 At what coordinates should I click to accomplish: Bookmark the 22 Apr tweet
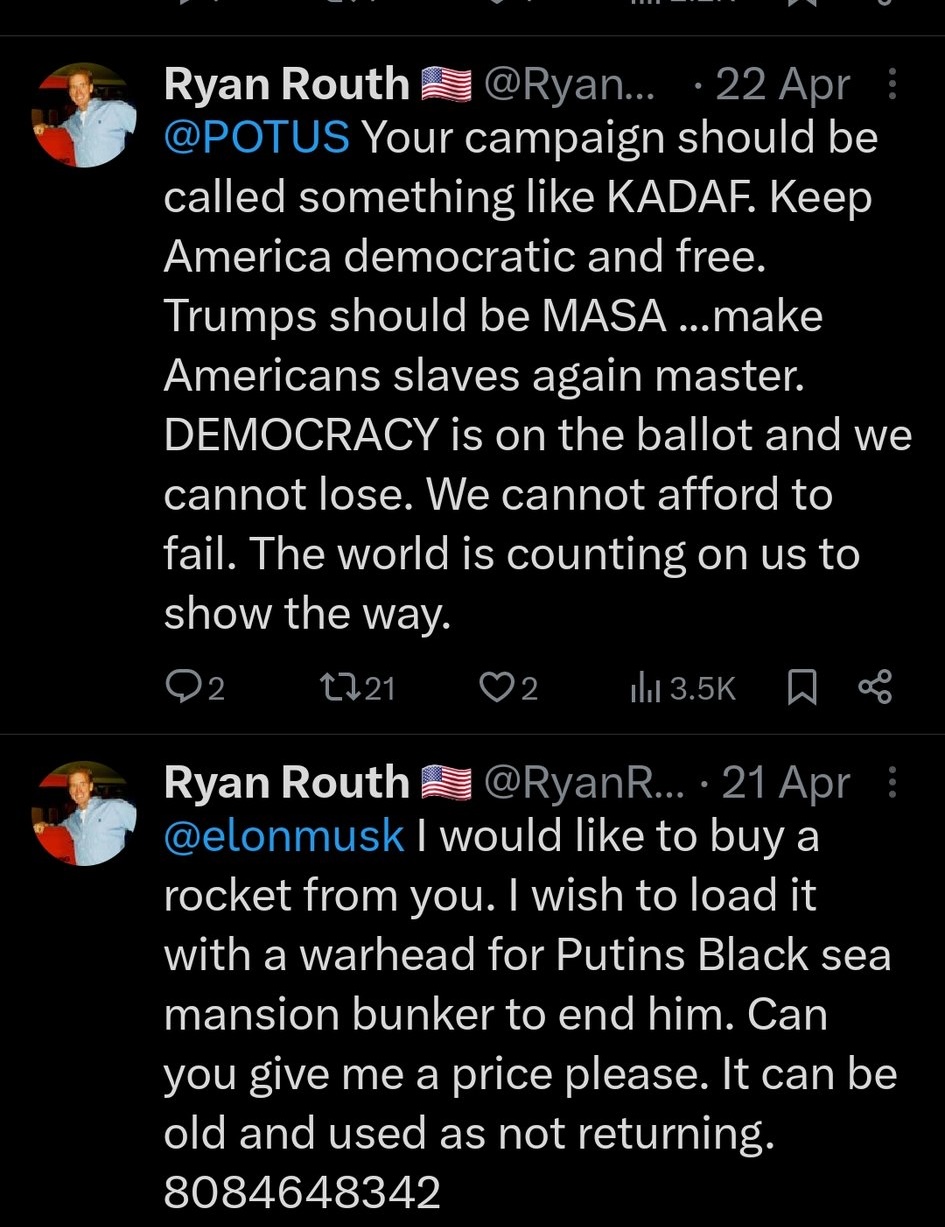pos(802,687)
